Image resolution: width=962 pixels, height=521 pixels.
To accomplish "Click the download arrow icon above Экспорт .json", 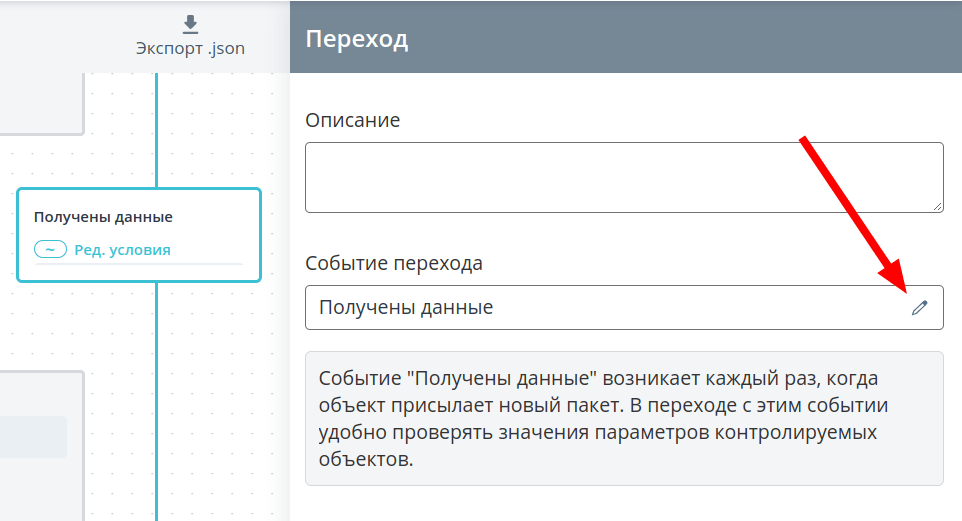I will pyautogui.click(x=190, y=24).
